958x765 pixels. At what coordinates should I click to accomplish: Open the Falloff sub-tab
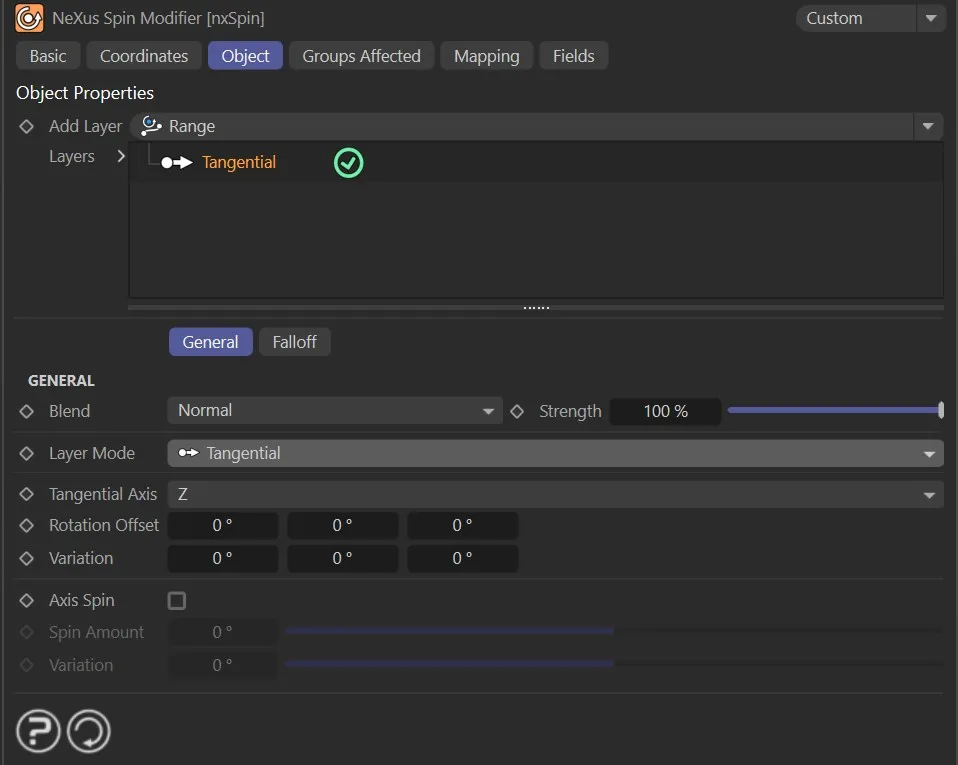click(x=294, y=342)
